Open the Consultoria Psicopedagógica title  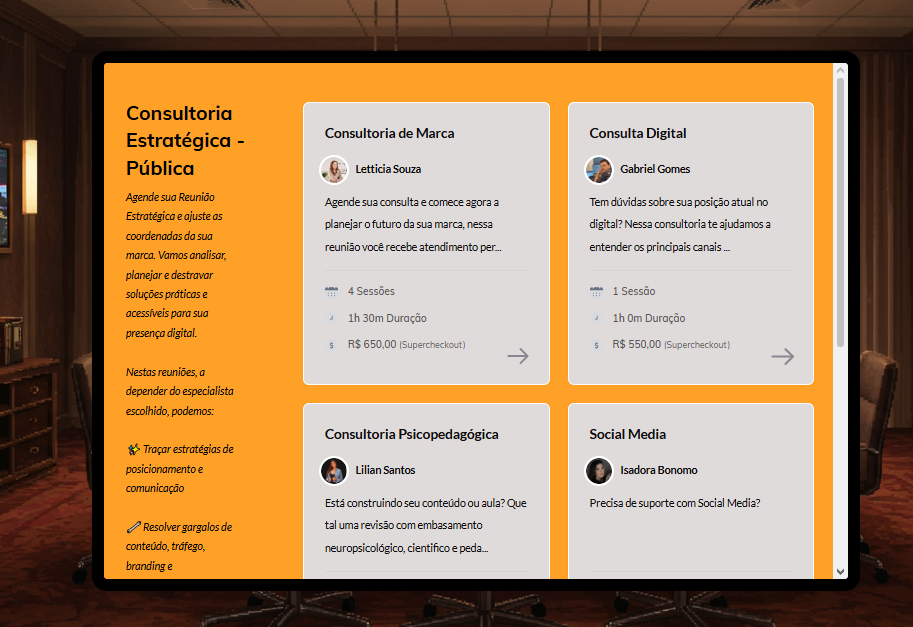pyautogui.click(x=412, y=434)
